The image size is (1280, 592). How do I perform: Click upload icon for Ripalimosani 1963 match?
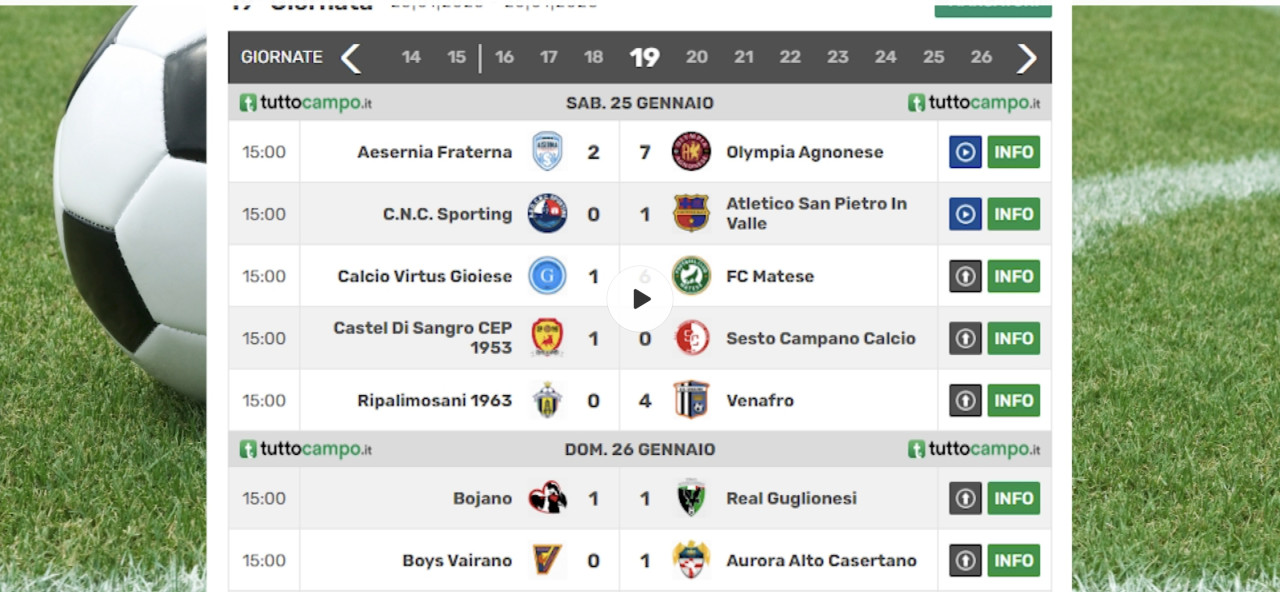point(965,400)
